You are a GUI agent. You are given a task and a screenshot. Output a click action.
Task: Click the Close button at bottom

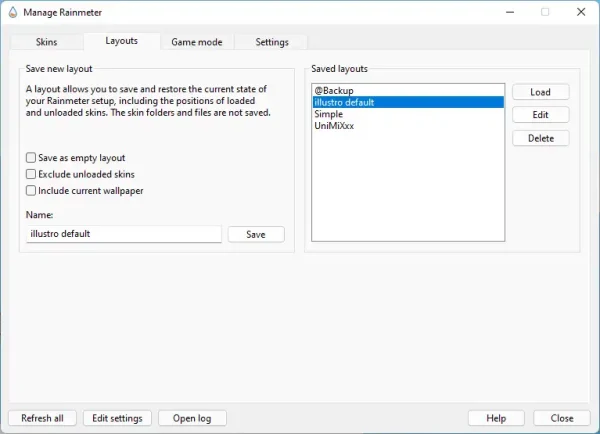click(x=562, y=418)
